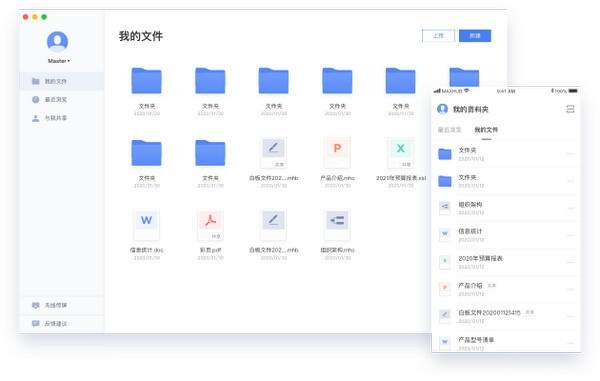This screenshot has height=381, width=600.
Task: Open 组织架构 row in mobile list
Action: (506, 208)
